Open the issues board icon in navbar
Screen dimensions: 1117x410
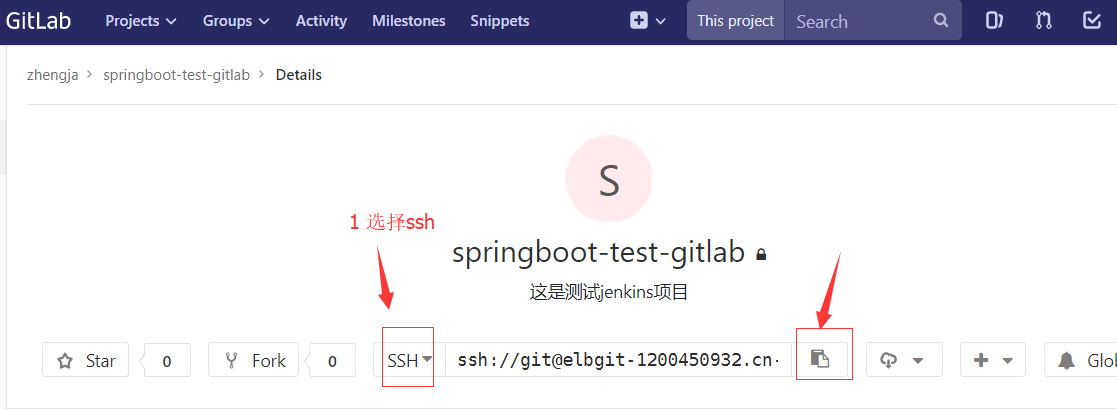[x=994, y=21]
